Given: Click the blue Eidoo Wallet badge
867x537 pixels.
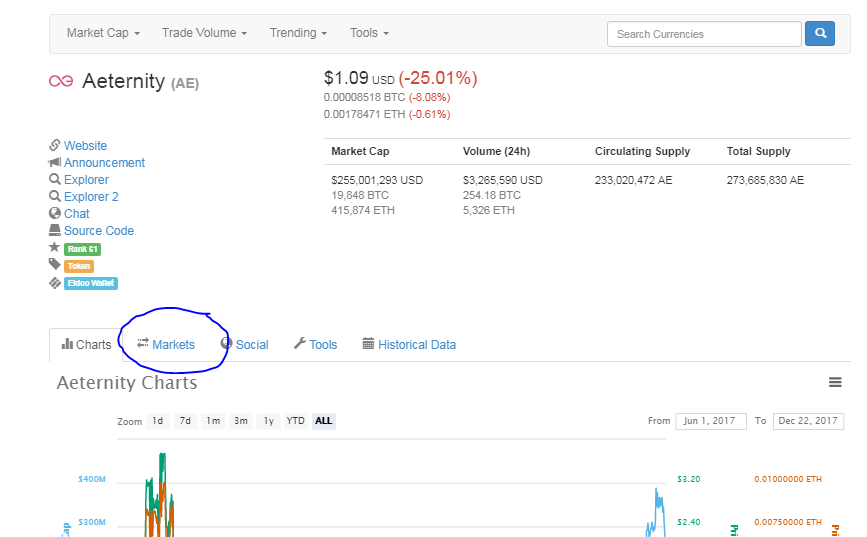Looking at the screenshot, I should coord(91,283).
